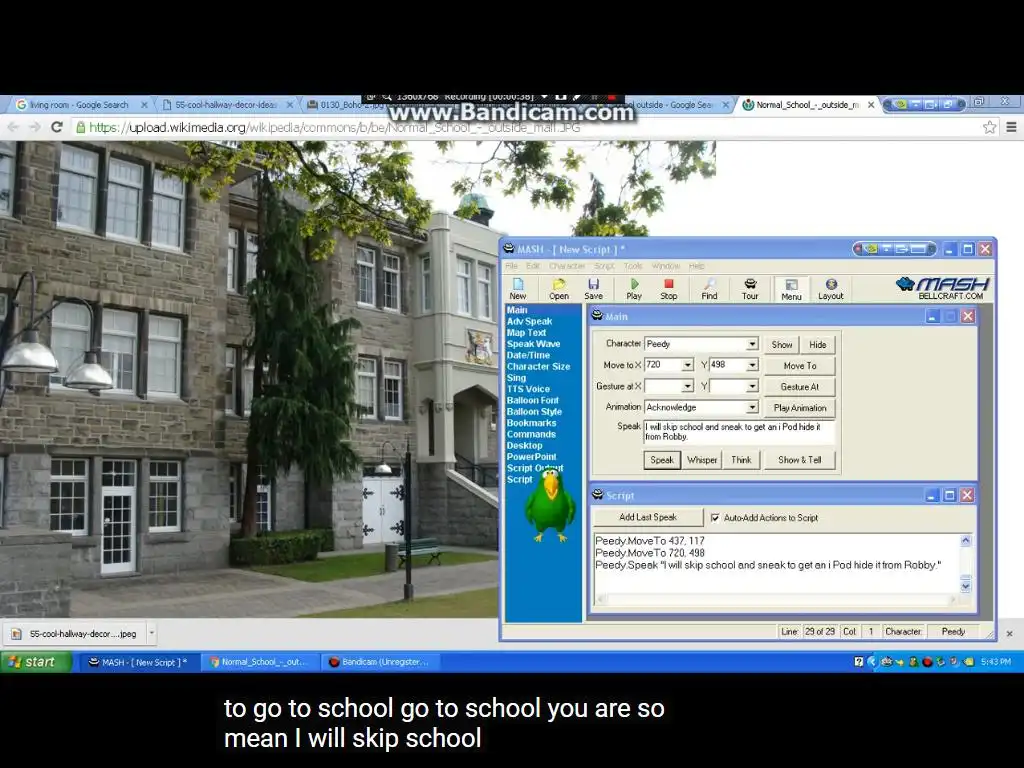Click the Peedy green parrot character
Viewport: 1024px width, 768px height.
[x=550, y=506]
